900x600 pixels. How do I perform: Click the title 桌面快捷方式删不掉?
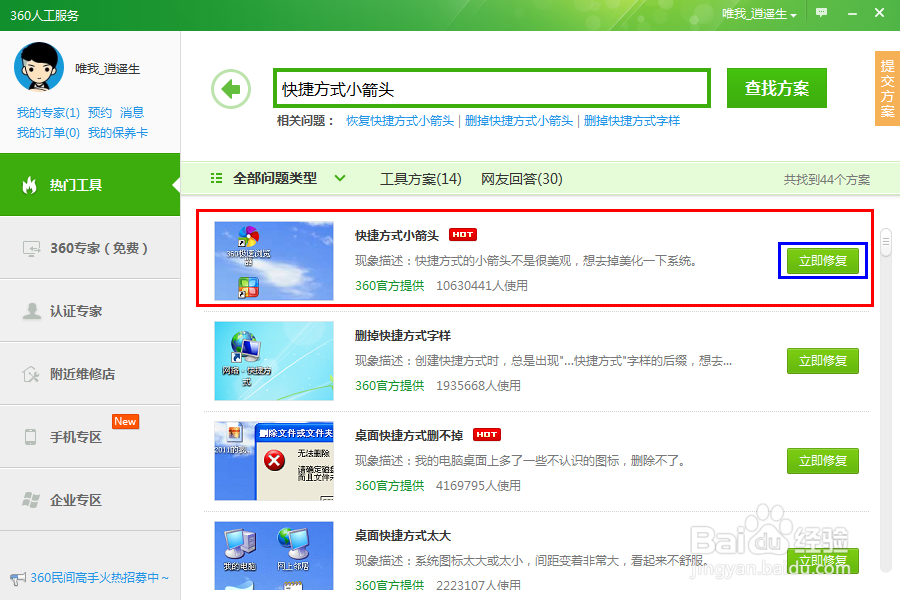(409, 435)
